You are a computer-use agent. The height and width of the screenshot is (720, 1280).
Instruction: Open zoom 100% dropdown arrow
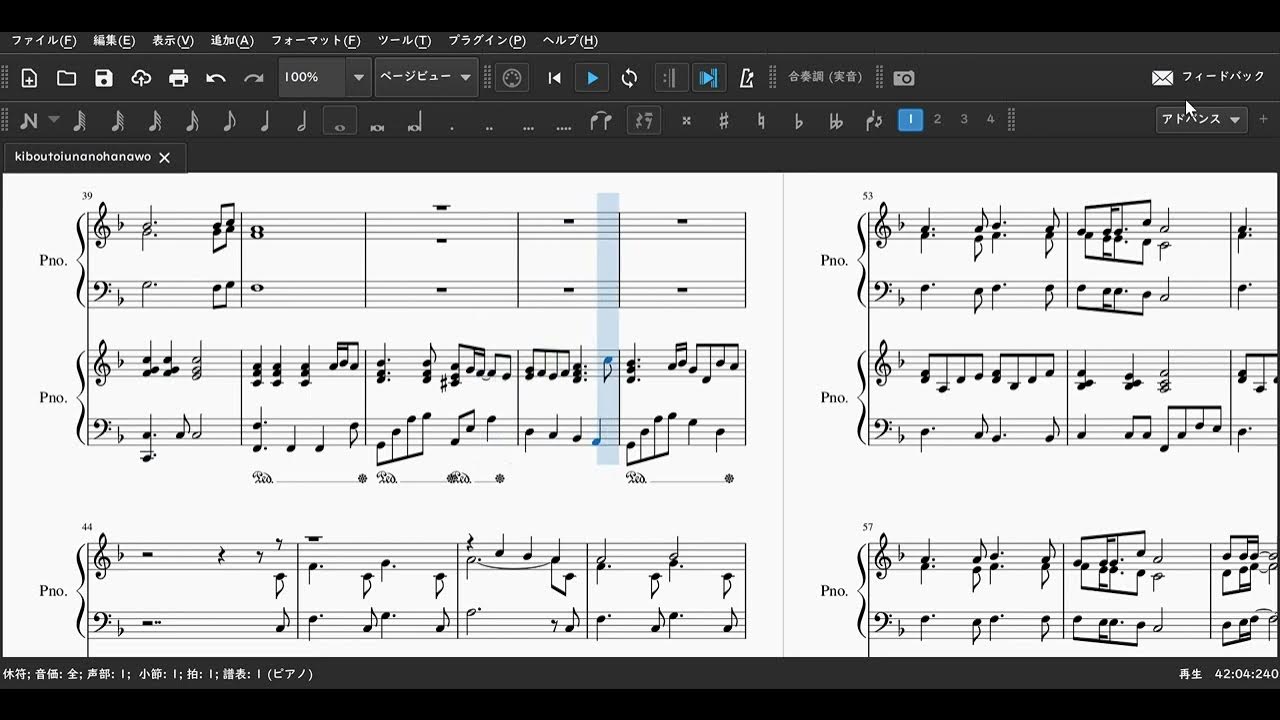359,77
